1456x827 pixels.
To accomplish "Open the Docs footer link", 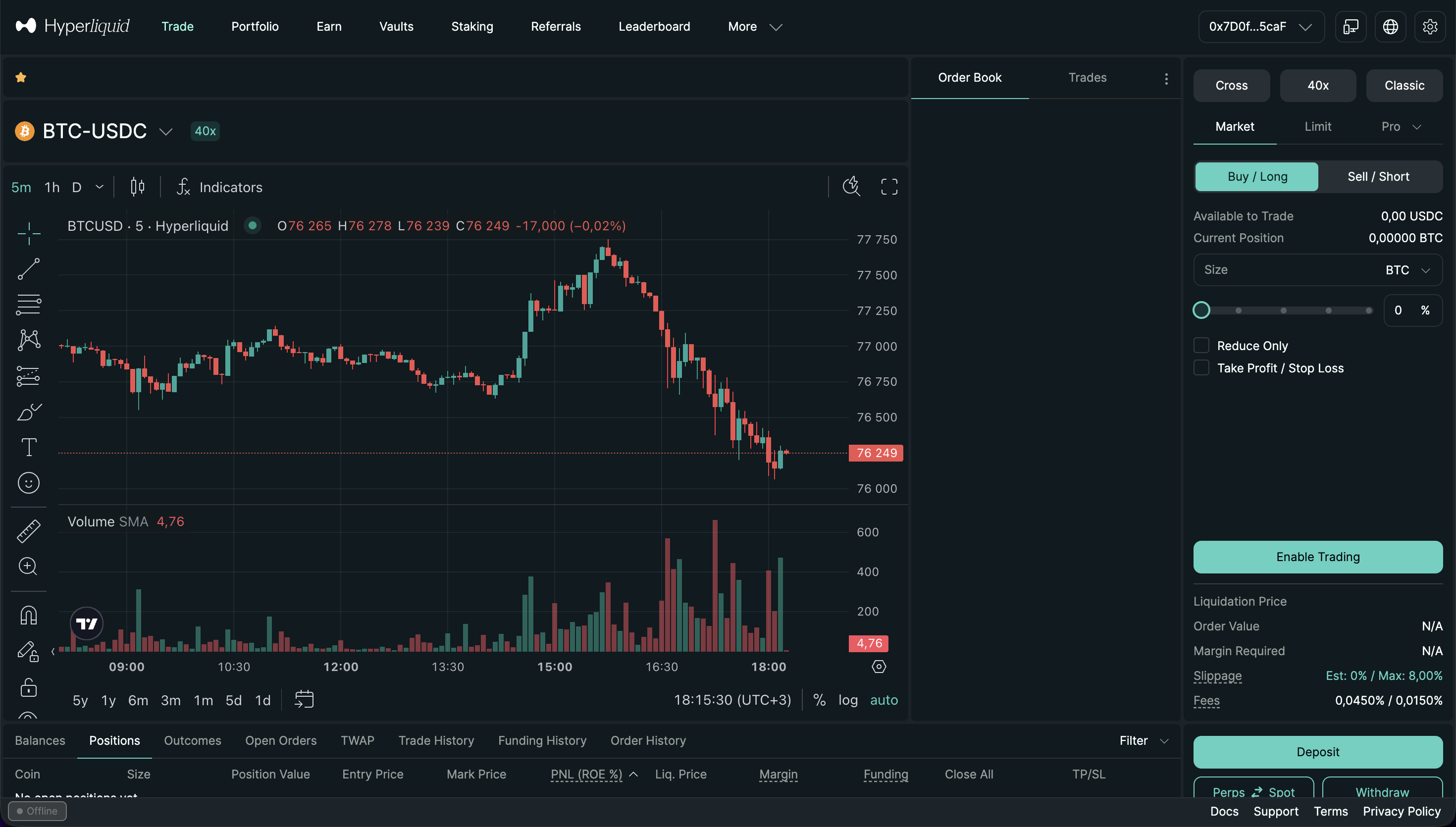I will pos(1224,811).
